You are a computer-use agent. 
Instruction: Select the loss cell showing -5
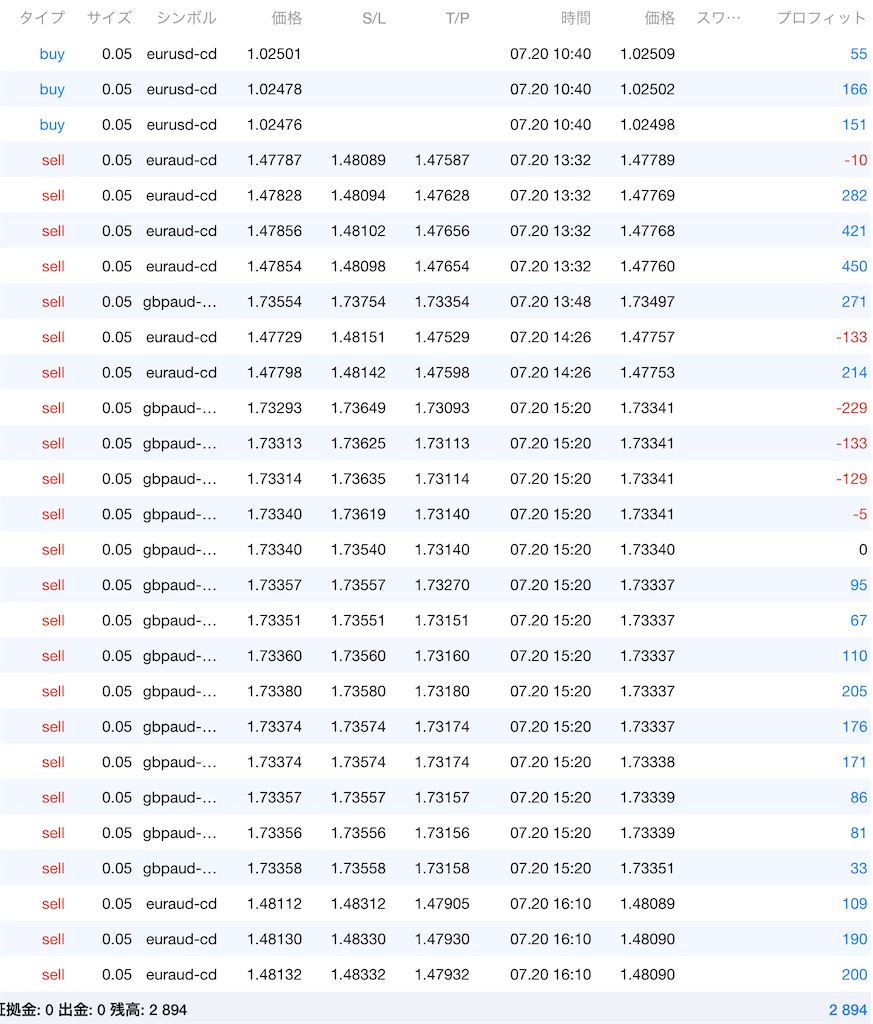tap(860, 514)
